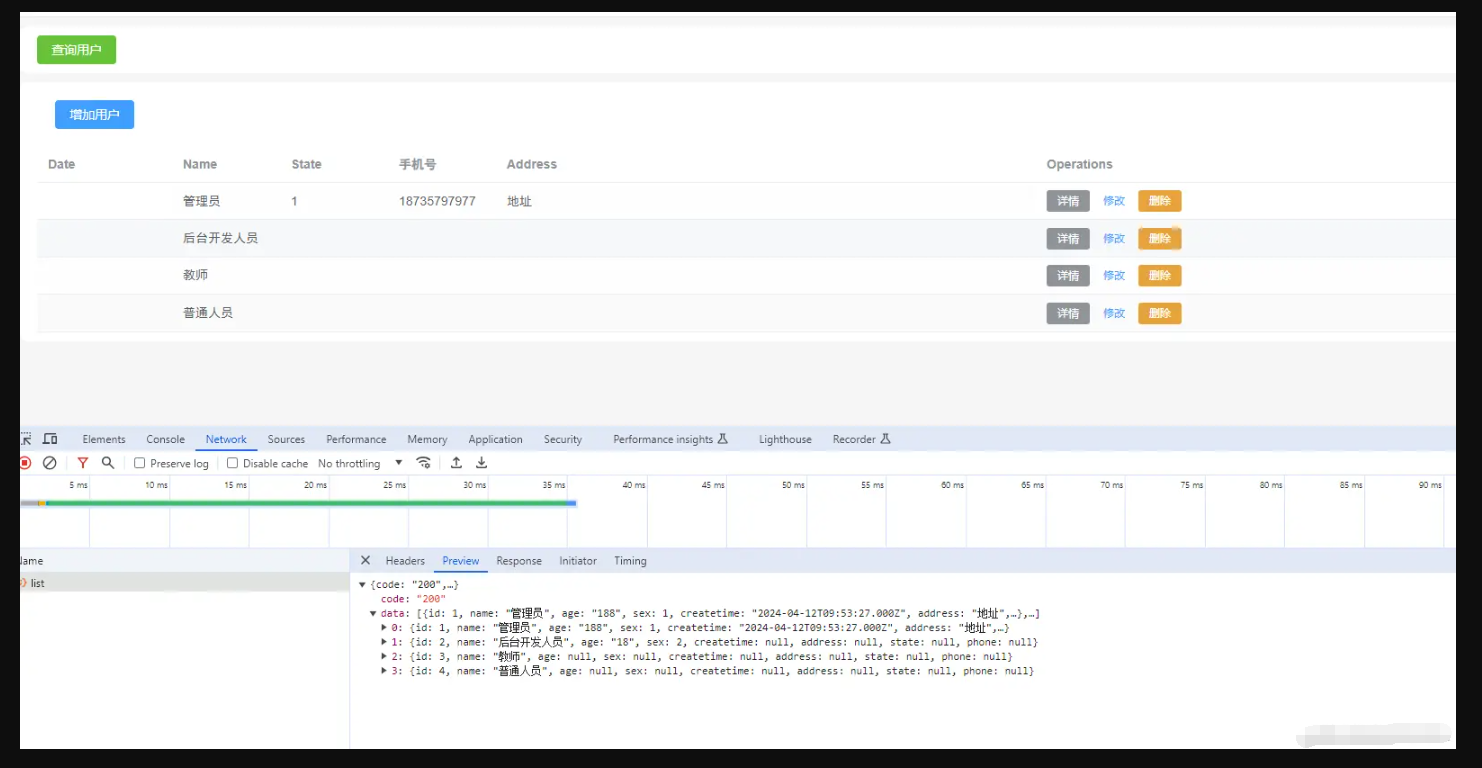The width and height of the screenshot is (1482, 768).
Task: Open 详情 for the 后台开发人员 row
Action: tap(1068, 239)
